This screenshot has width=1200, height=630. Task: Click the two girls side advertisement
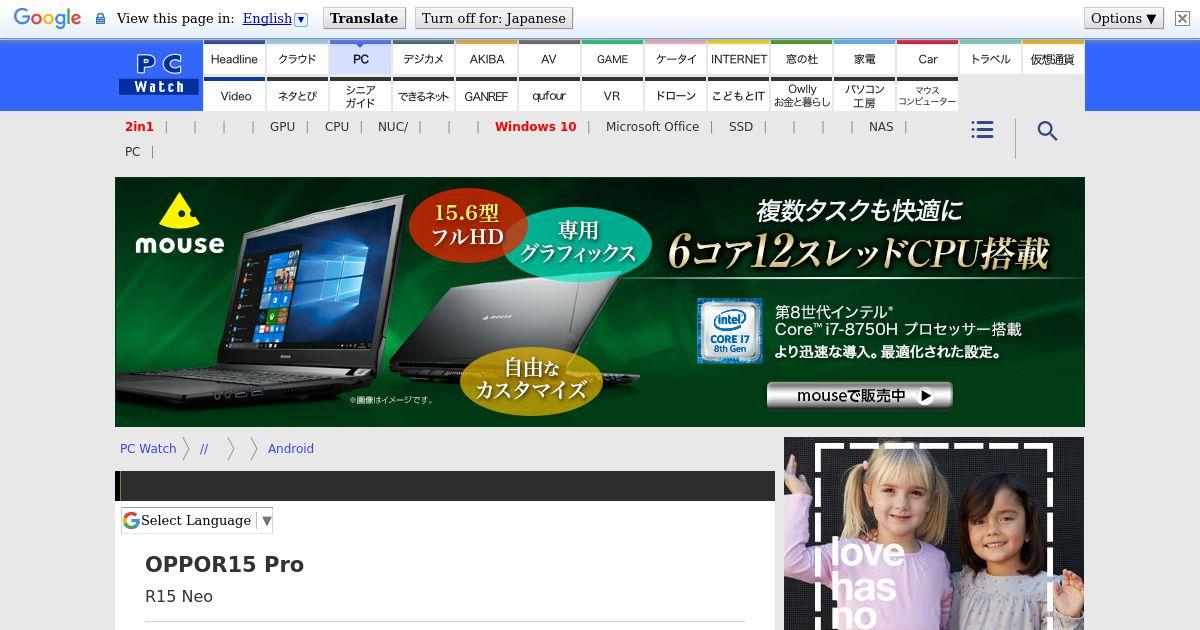point(934,533)
